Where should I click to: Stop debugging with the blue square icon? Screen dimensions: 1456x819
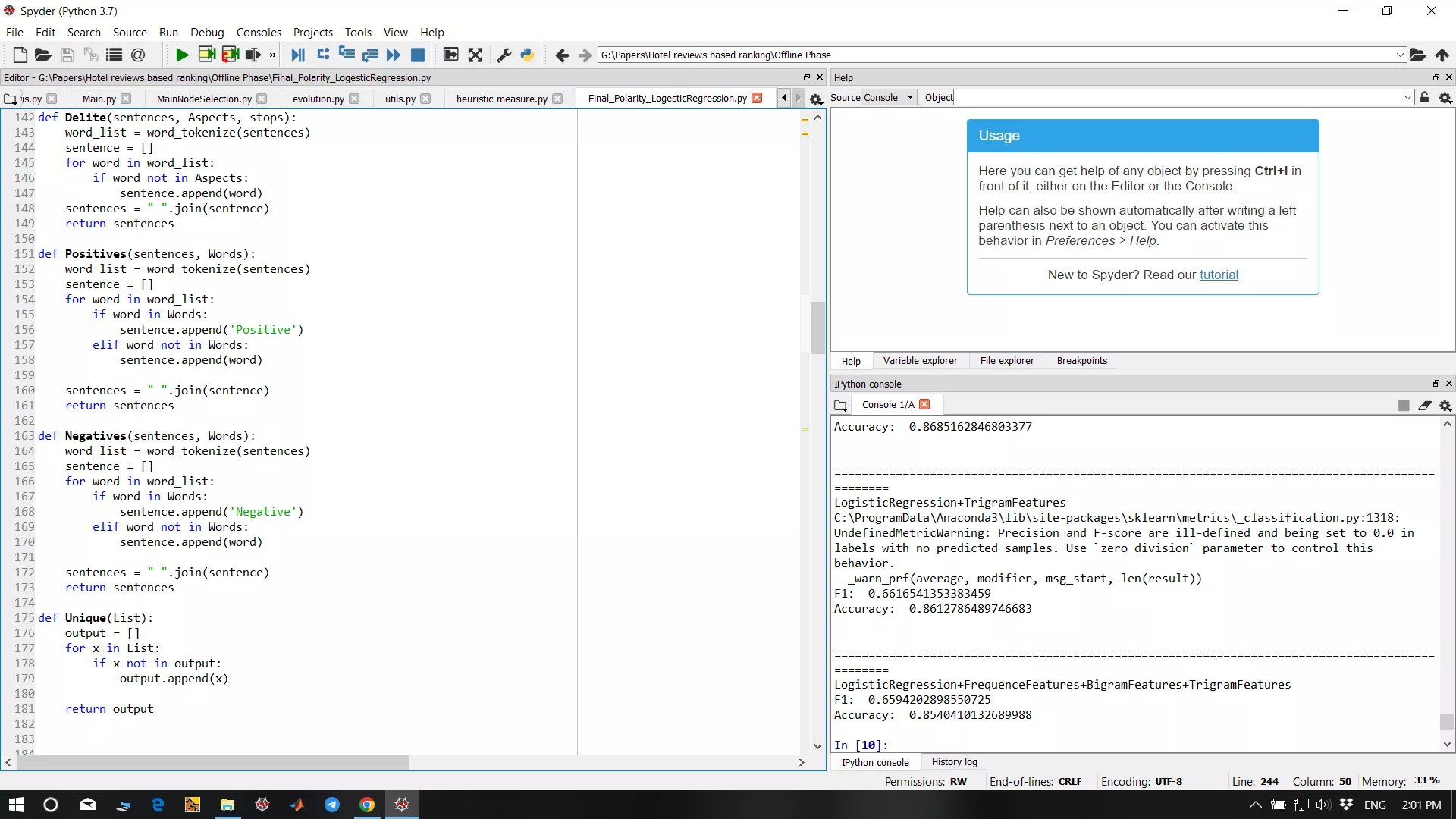(x=417, y=55)
